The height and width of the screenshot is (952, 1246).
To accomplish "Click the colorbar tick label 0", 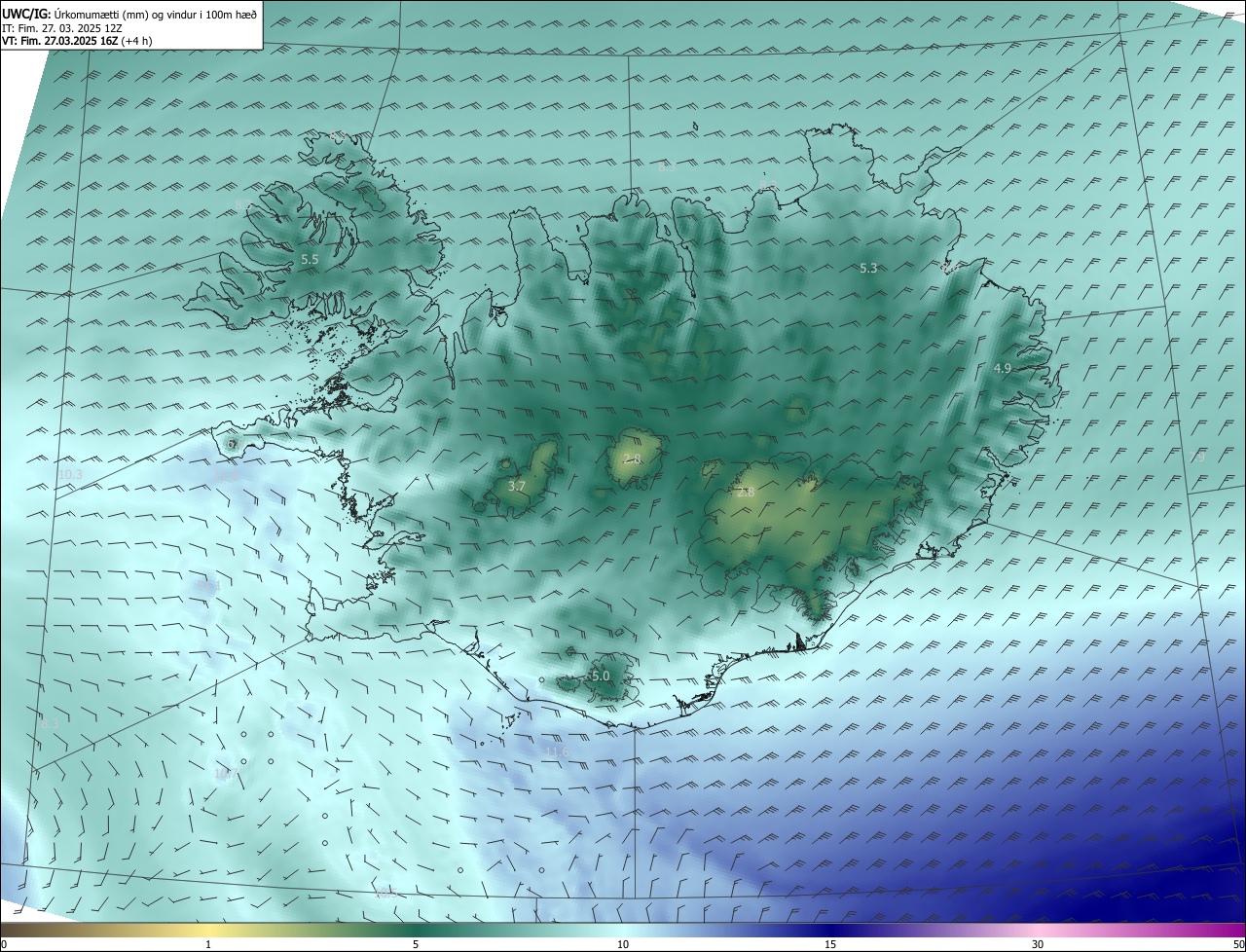I will [4, 945].
